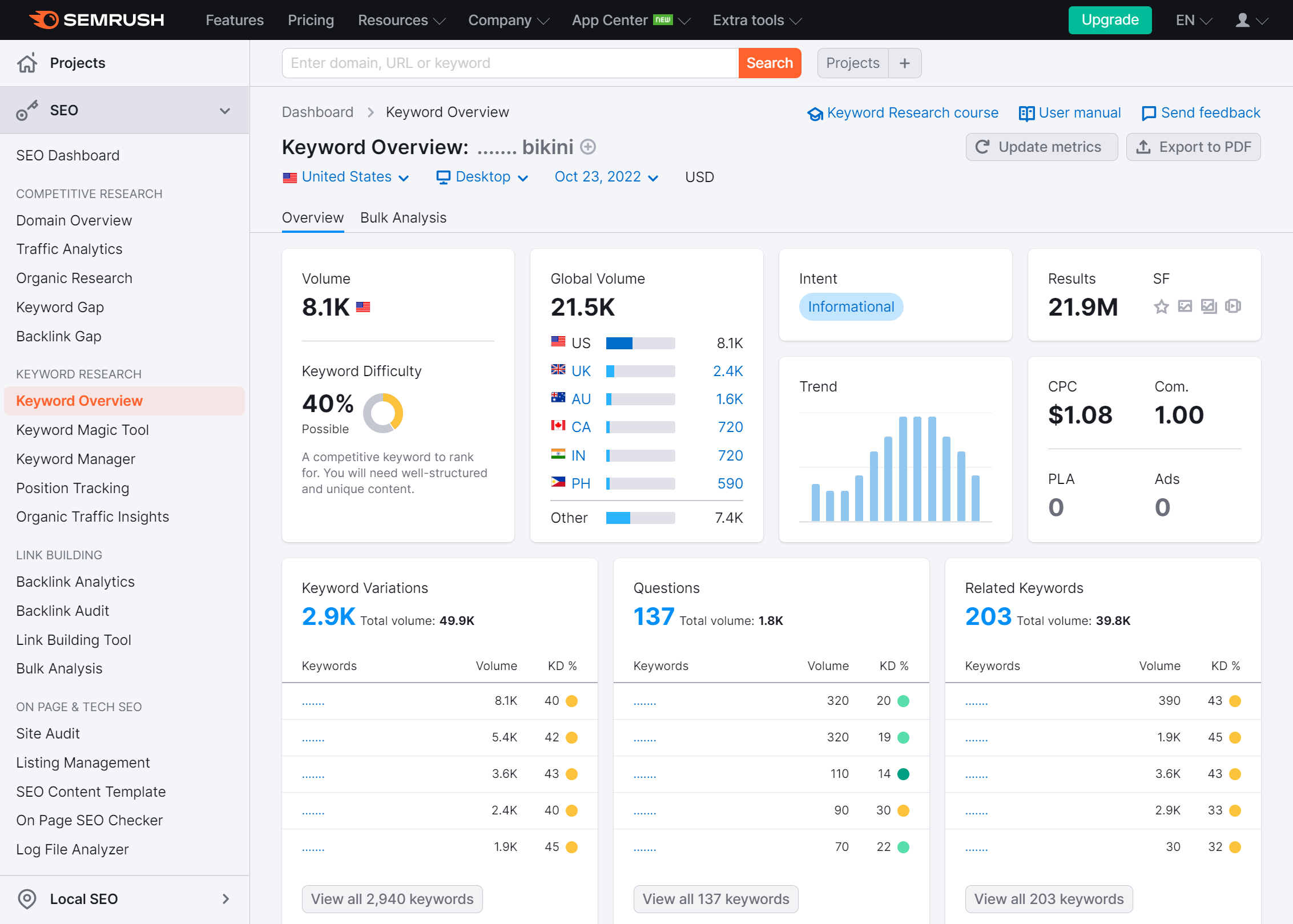The width and height of the screenshot is (1293, 924).
Task: Open Features in the top navigation
Action: 235,21
